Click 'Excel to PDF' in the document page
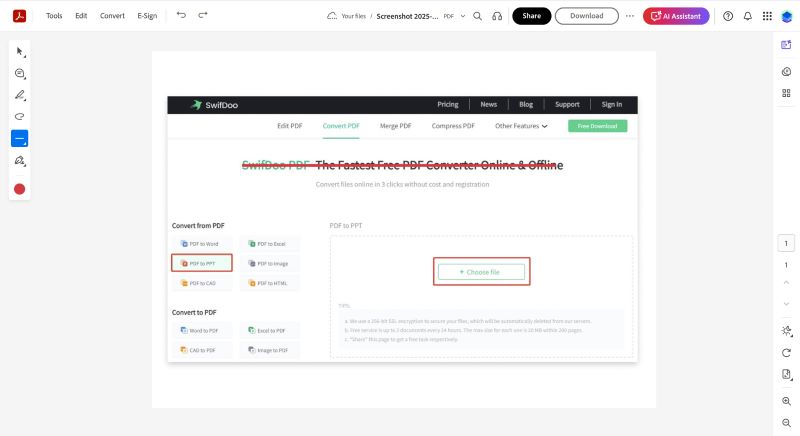 click(x=271, y=330)
